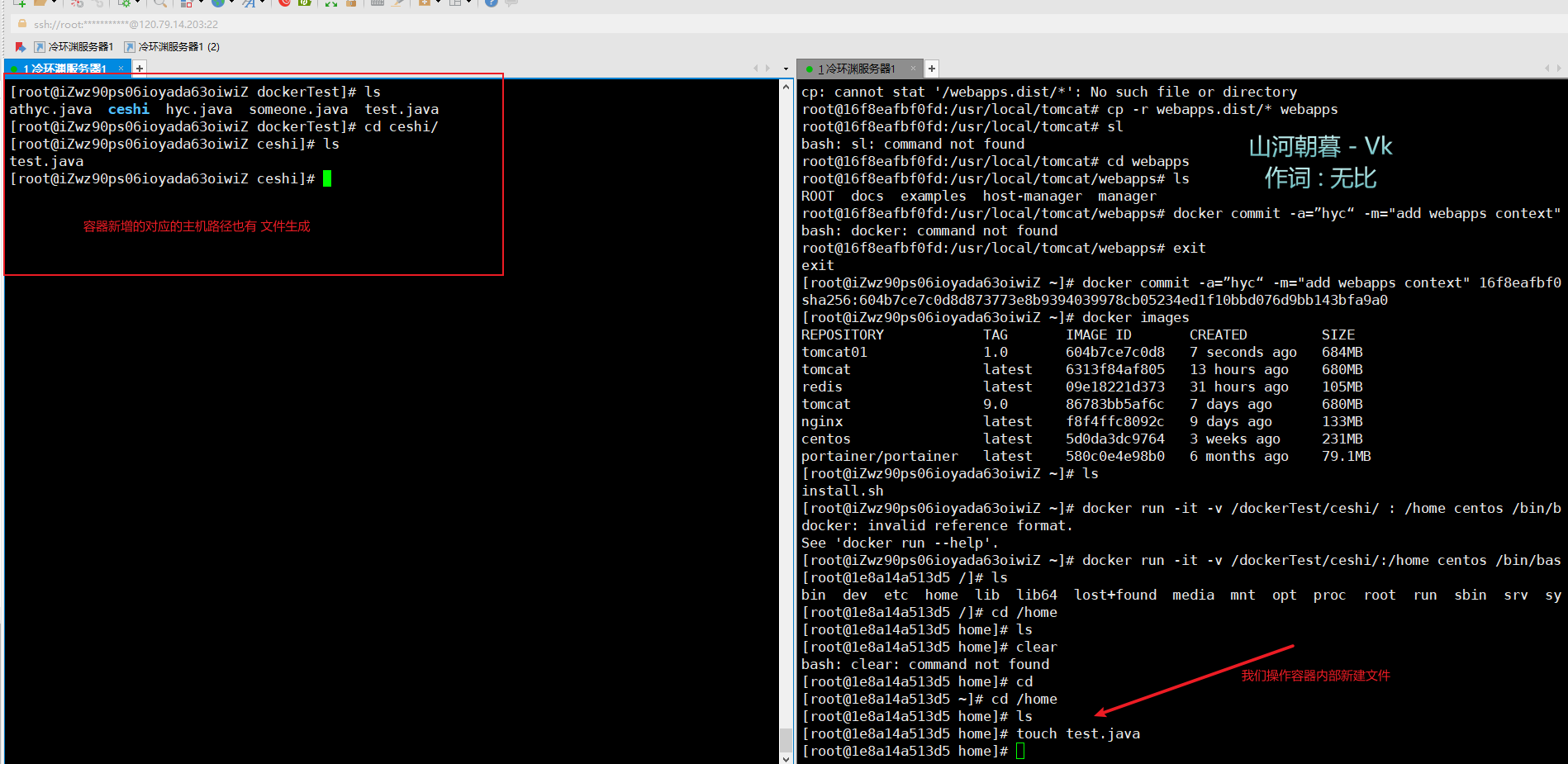Select the right pane 冷环渊服务器1 tab
Screen dimensions: 1568x764
856,69
